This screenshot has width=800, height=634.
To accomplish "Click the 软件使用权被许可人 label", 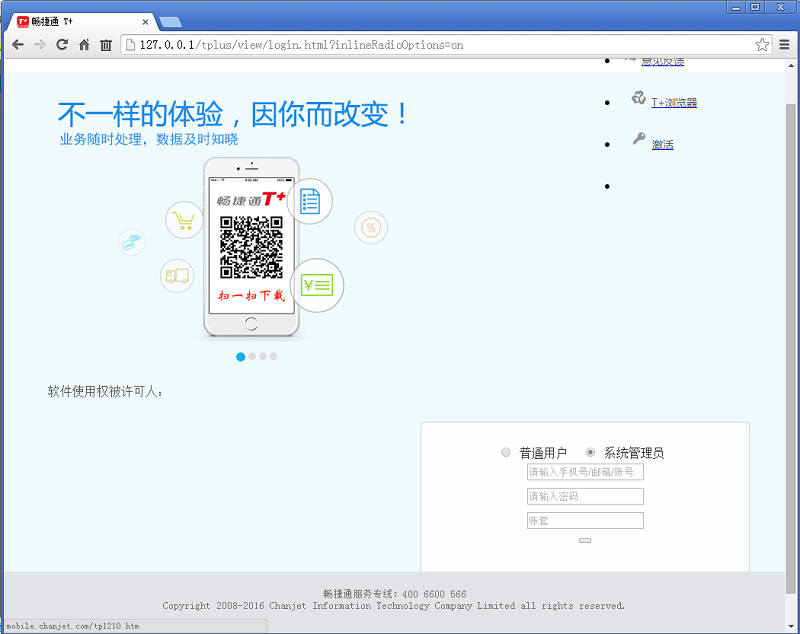I will tap(105, 391).
